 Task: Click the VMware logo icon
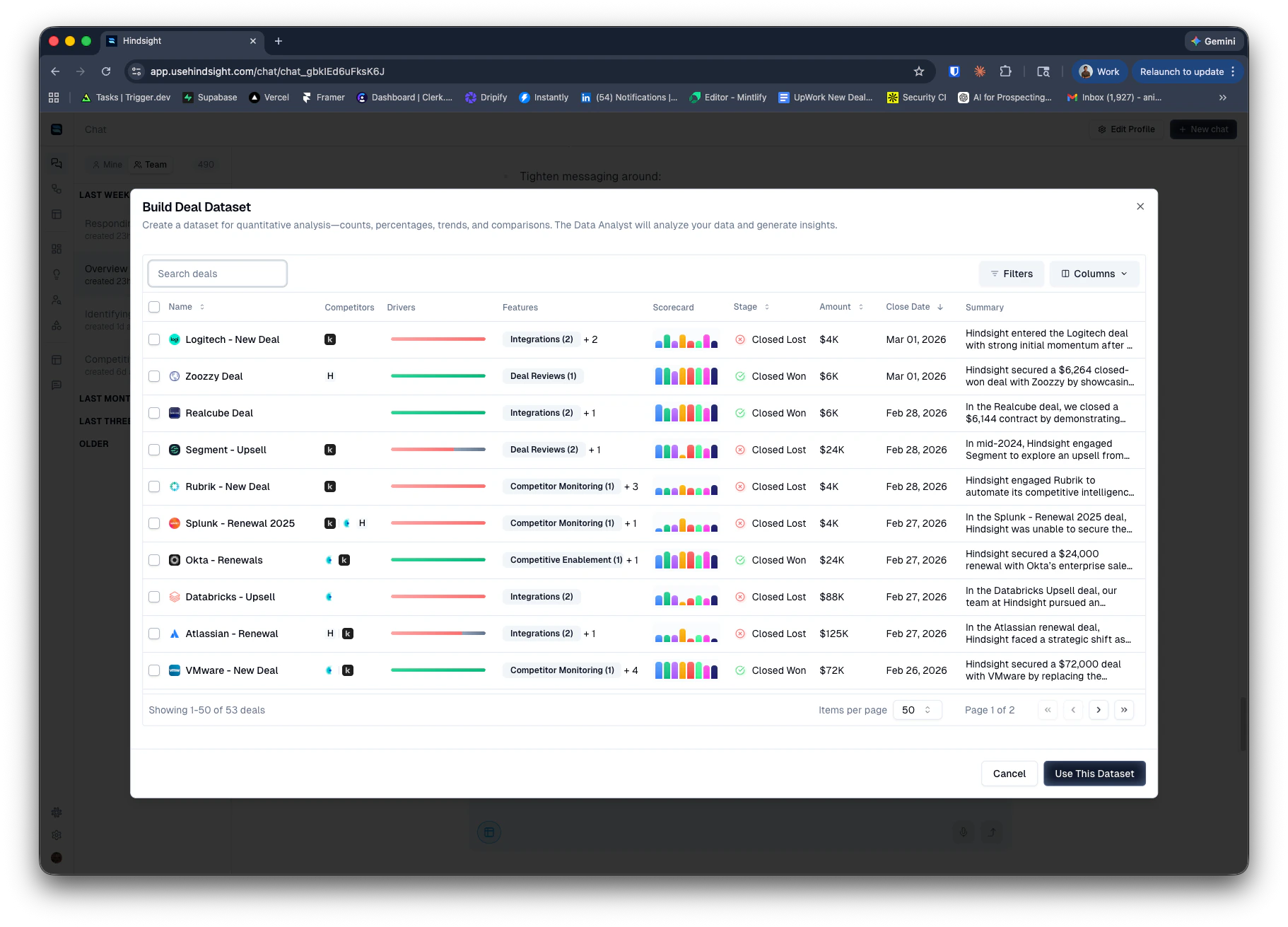pos(175,670)
